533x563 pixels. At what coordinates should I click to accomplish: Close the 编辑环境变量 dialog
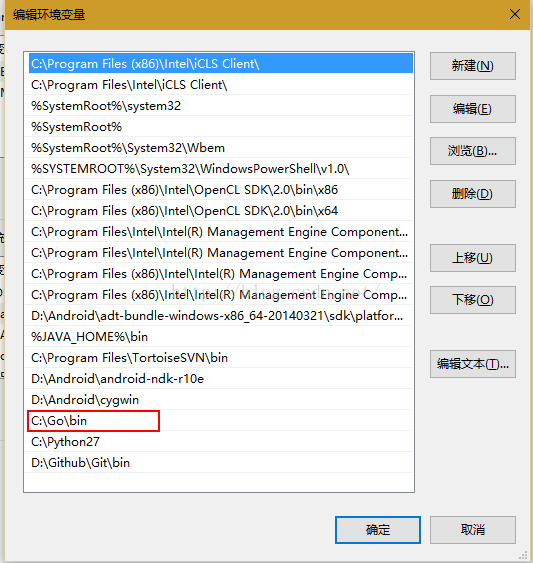(x=515, y=14)
